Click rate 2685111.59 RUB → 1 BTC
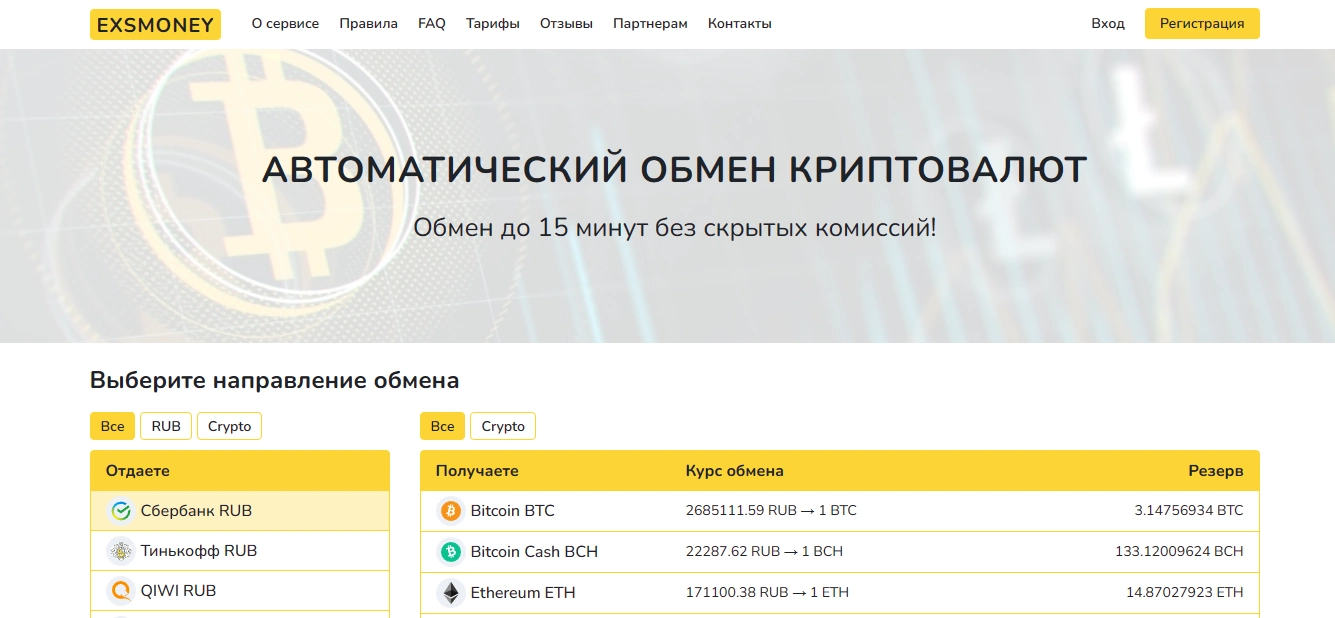The image size is (1335, 618). [x=771, y=511]
